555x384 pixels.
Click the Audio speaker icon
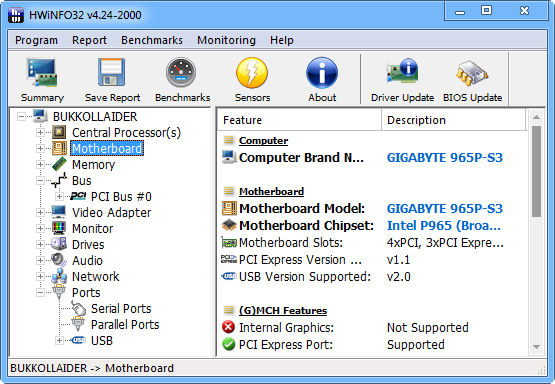[x=59, y=260]
